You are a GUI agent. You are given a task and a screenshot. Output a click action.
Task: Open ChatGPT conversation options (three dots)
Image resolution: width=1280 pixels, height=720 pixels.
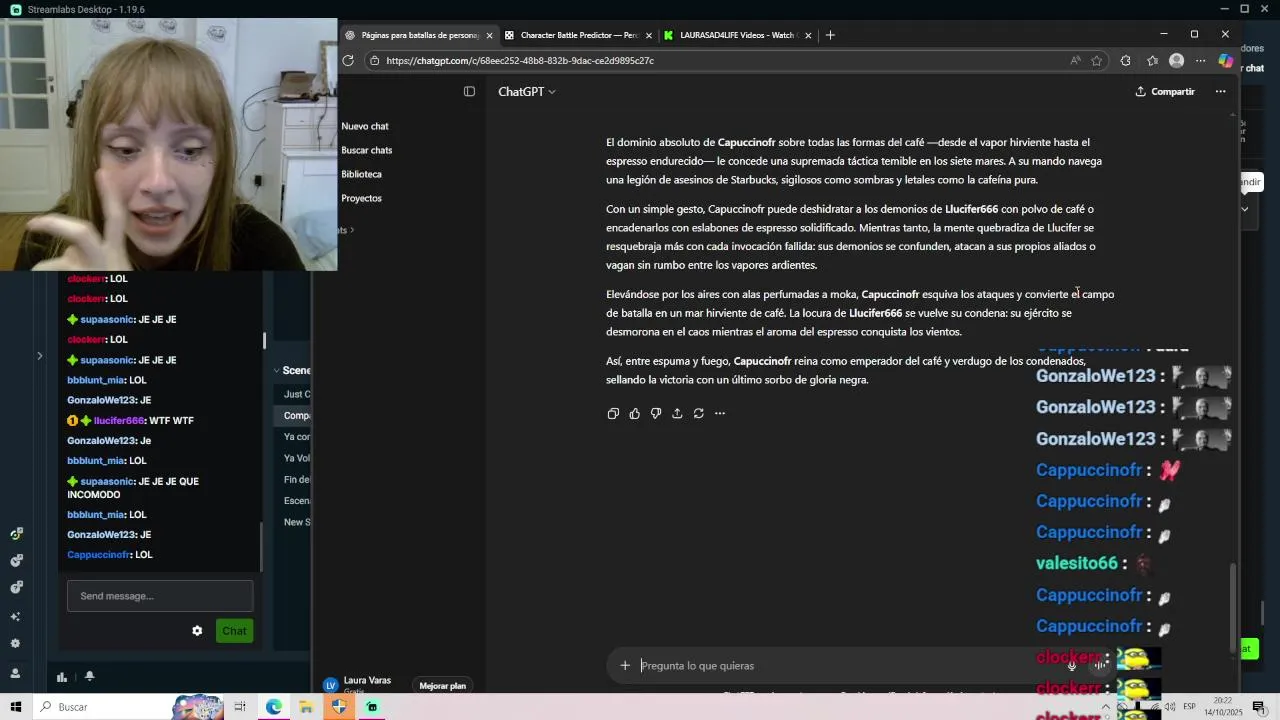tap(1220, 91)
